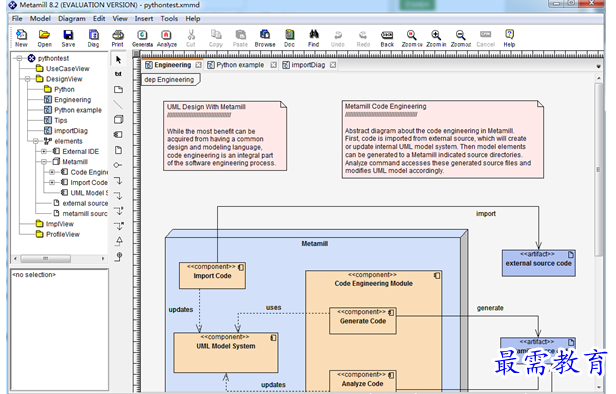The width and height of the screenshot is (616, 394).
Task: Select the Generate Code component in diagram
Action: point(363,321)
